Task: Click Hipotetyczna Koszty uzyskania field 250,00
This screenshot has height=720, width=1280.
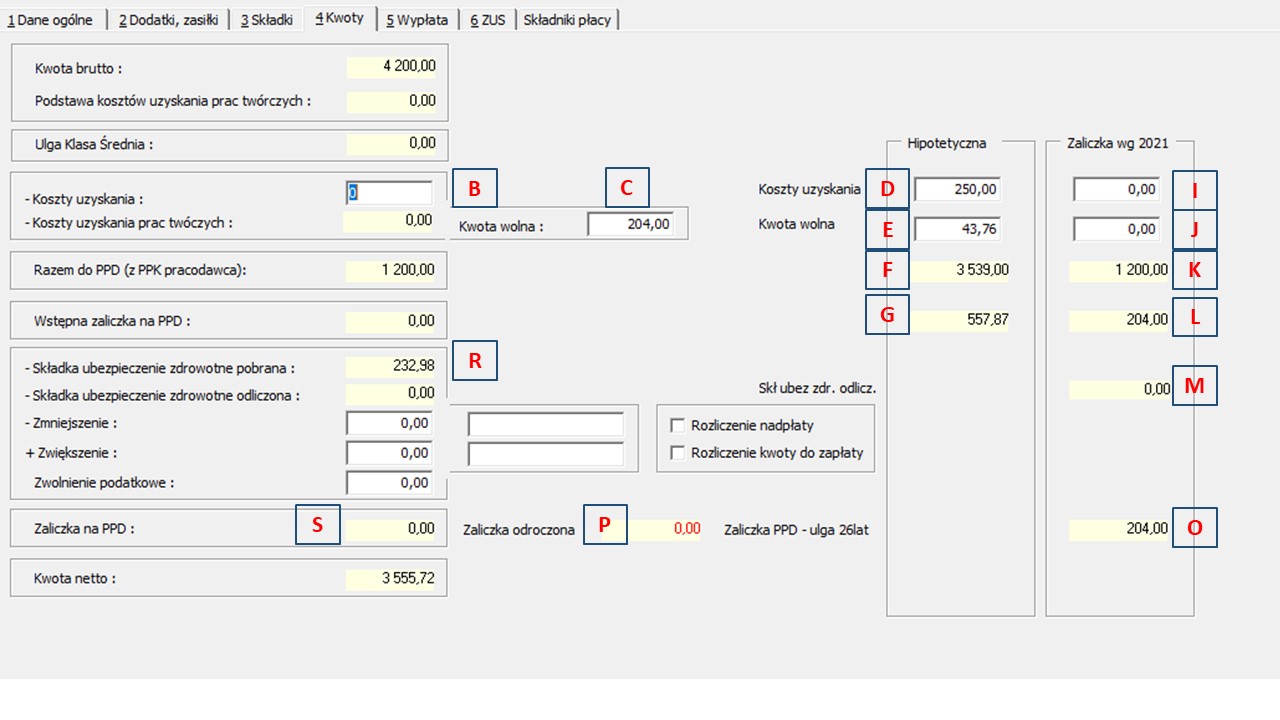Action: pos(957,189)
